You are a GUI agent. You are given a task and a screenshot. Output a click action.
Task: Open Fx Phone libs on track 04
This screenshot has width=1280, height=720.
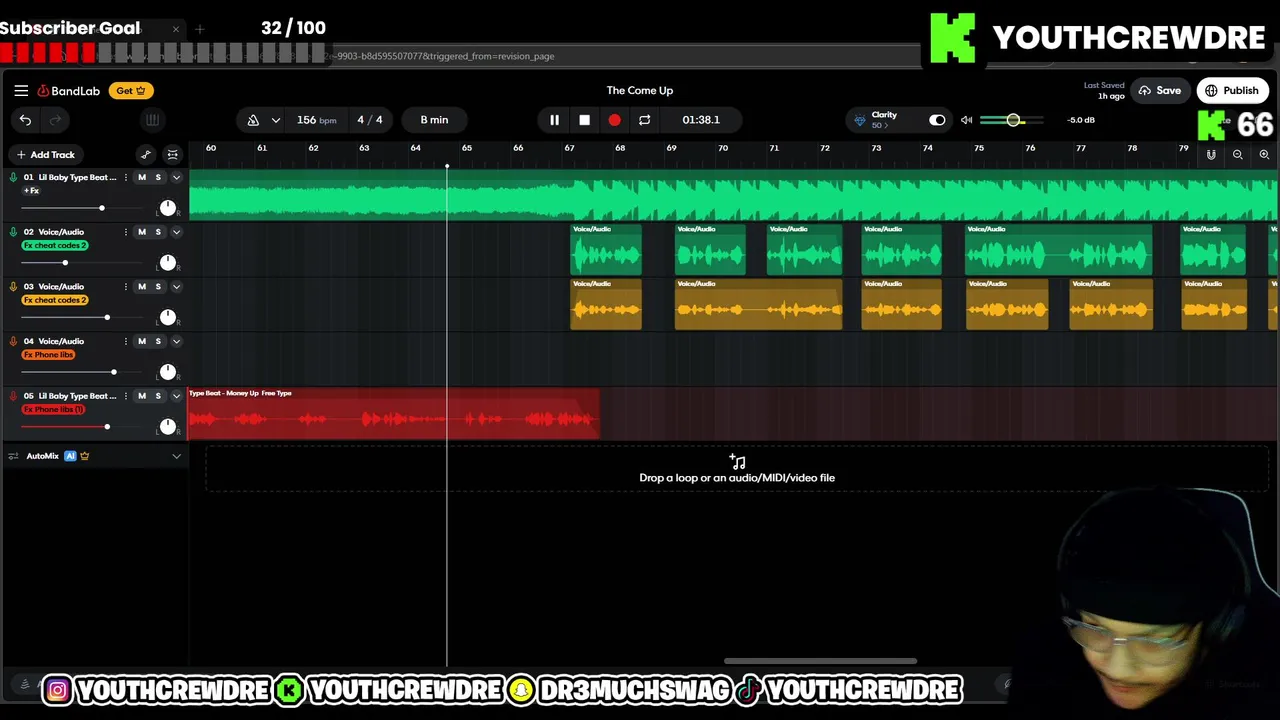(x=49, y=355)
